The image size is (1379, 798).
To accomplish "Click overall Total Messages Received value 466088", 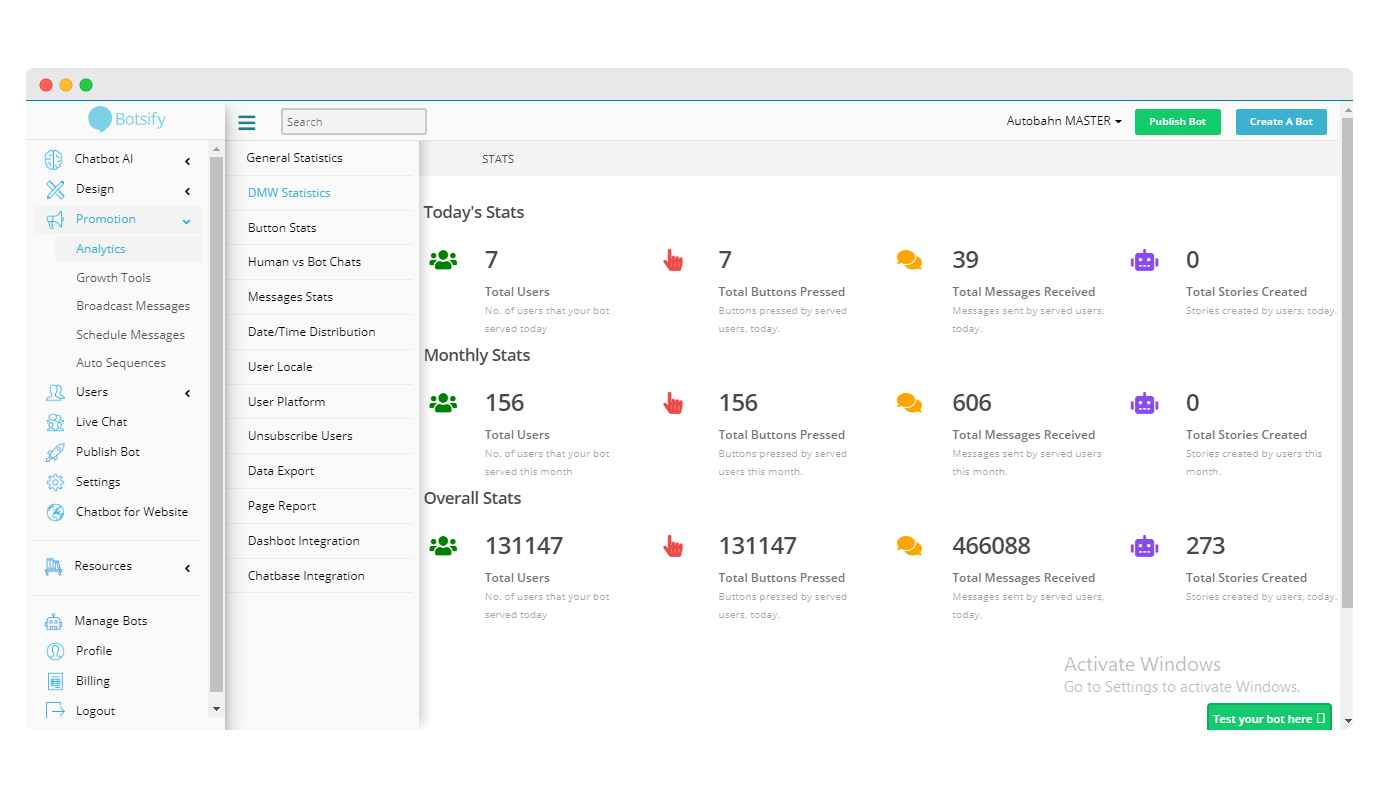I will pyautogui.click(x=991, y=546).
